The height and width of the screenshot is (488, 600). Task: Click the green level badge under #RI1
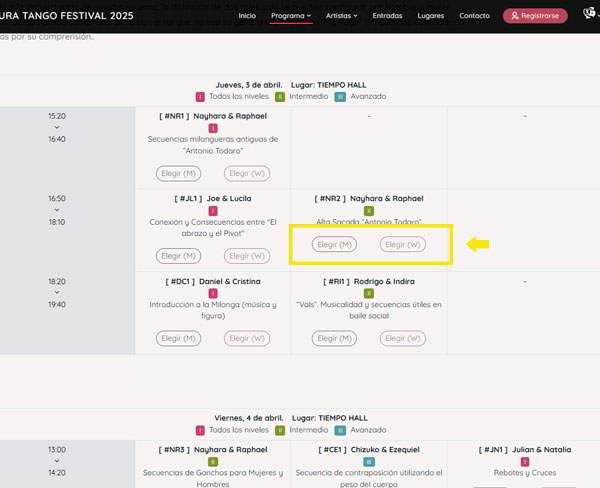(x=368, y=294)
